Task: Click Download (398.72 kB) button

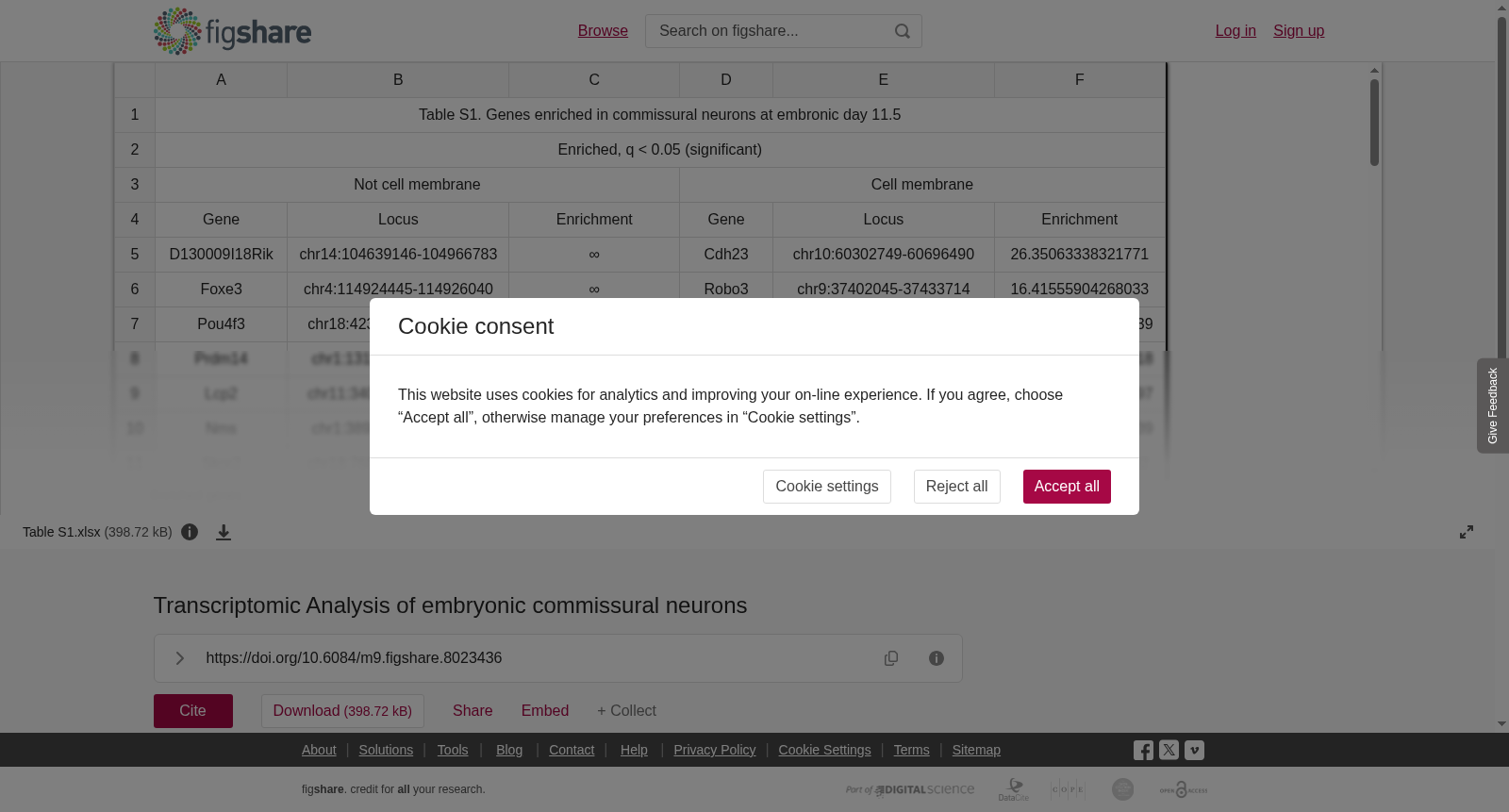Action: pyautogui.click(x=342, y=711)
